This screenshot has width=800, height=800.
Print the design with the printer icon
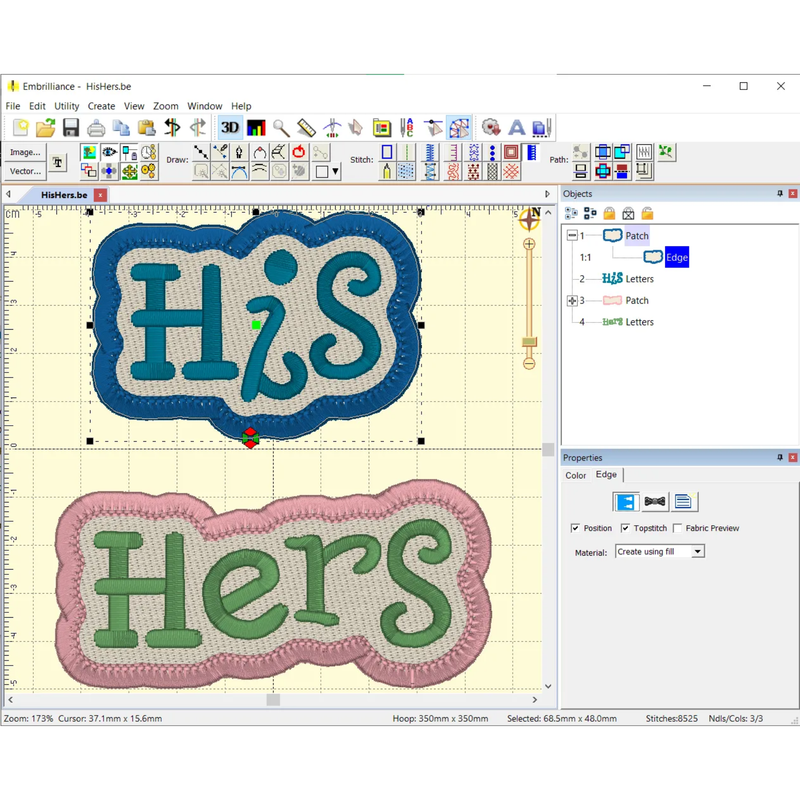96,128
